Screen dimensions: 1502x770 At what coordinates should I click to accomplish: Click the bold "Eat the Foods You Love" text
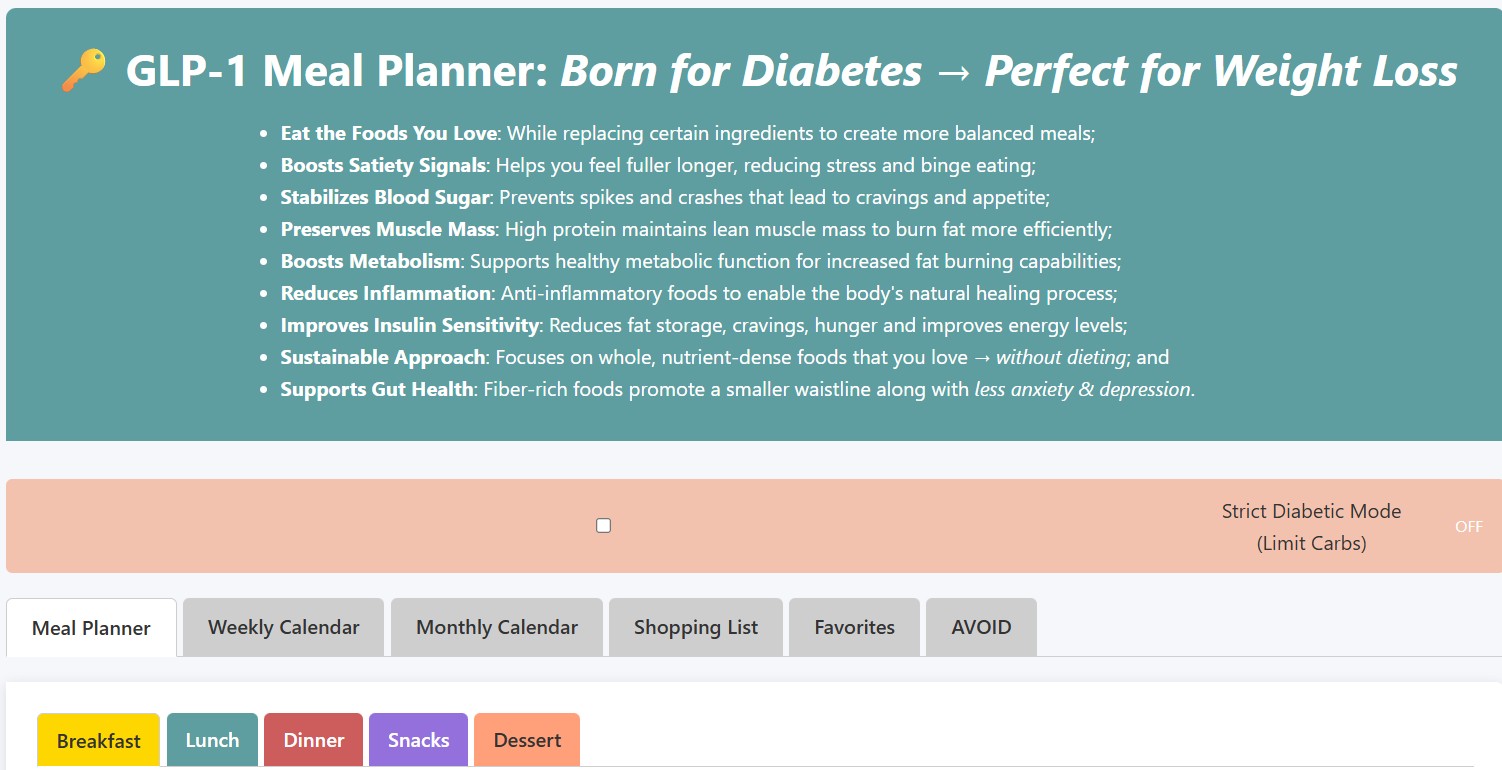pos(388,133)
